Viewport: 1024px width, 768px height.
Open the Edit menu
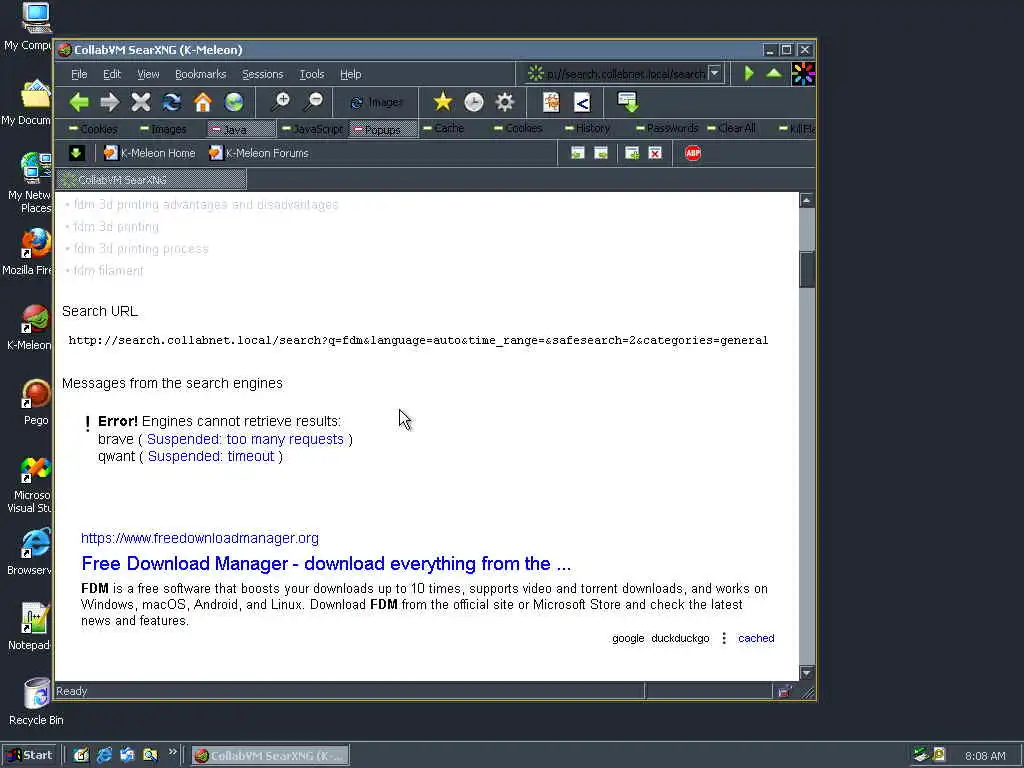112,74
